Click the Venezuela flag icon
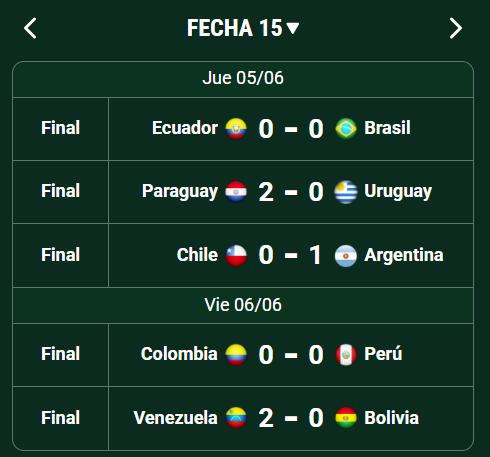This screenshot has height=457, width=490. (x=236, y=418)
